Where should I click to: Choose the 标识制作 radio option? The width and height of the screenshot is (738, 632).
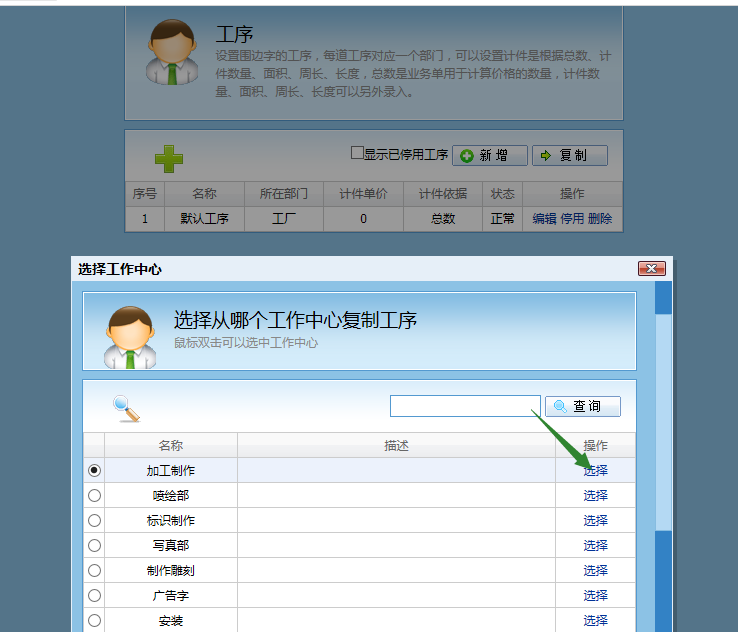coord(95,520)
